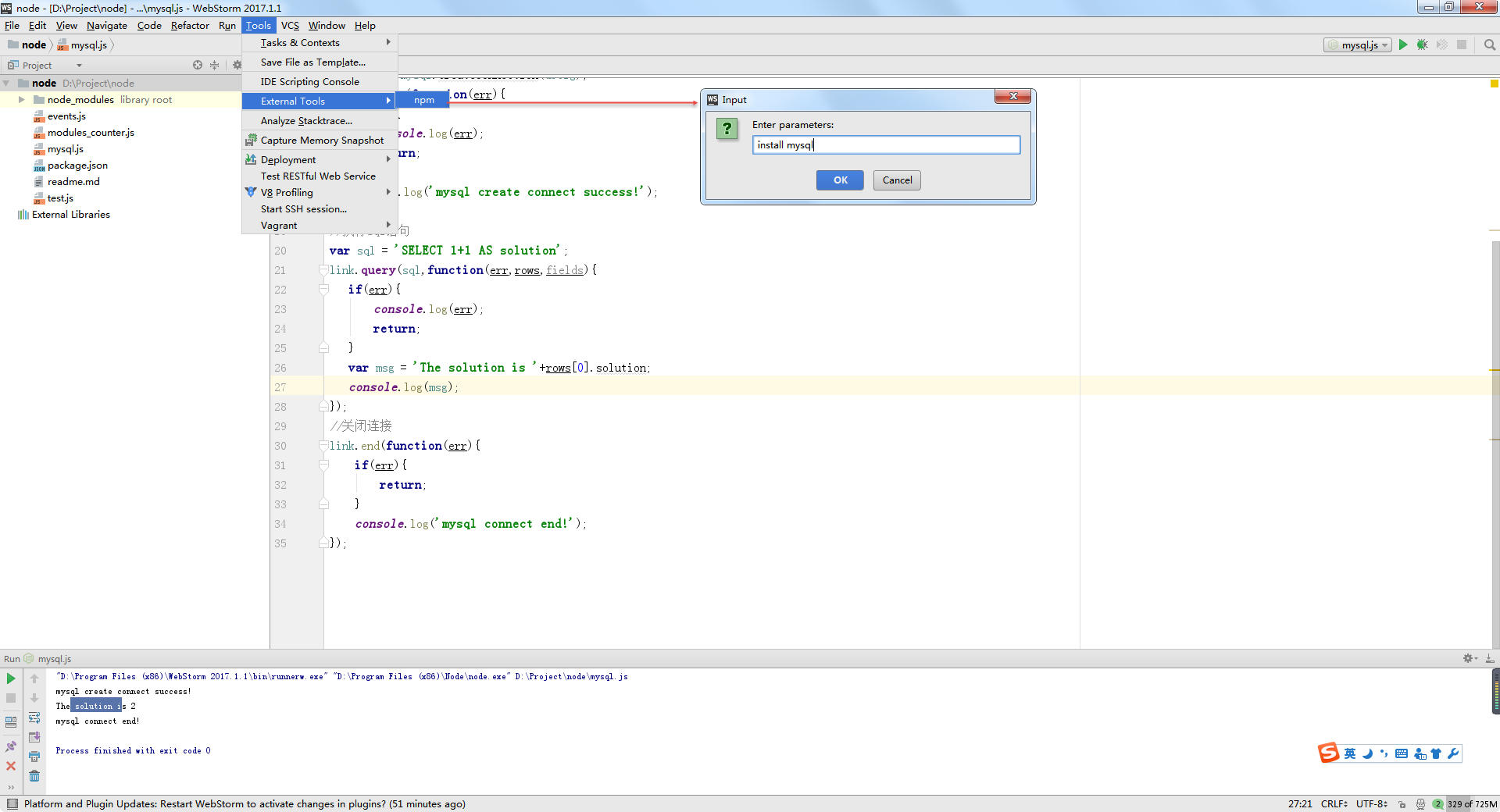Open the File menu
The width and height of the screenshot is (1500, 812).
click(x=12, y=26)
